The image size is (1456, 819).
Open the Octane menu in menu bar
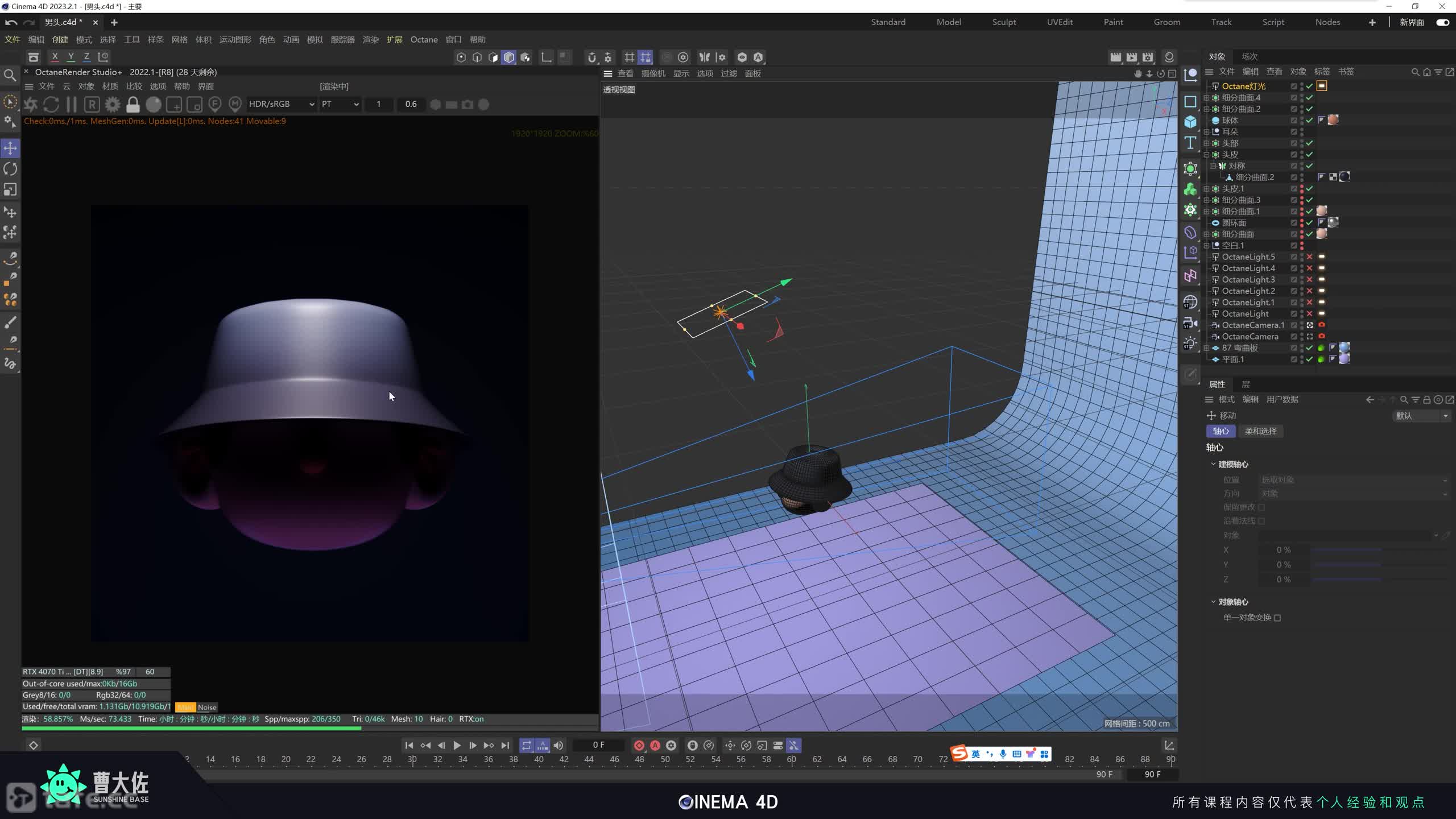[424, 40]
